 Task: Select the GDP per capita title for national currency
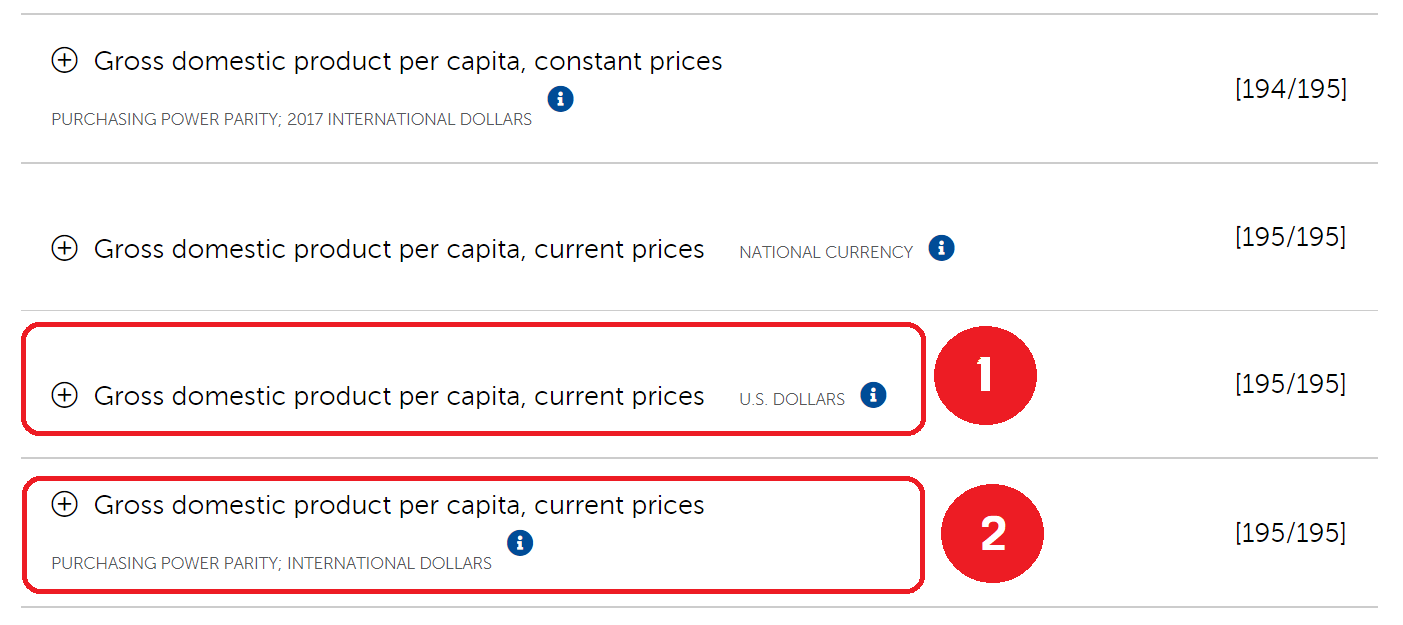point(399,249)
